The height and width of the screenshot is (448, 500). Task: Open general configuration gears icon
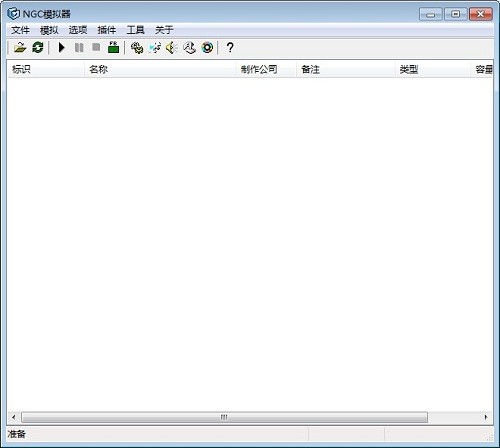[137, 48]
